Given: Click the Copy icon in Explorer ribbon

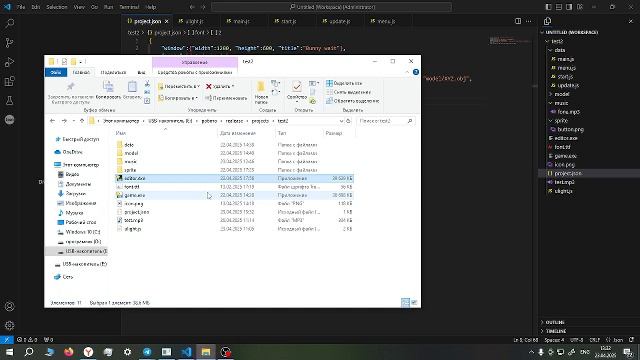Looking at the screenshot, I should click(108, 87).
